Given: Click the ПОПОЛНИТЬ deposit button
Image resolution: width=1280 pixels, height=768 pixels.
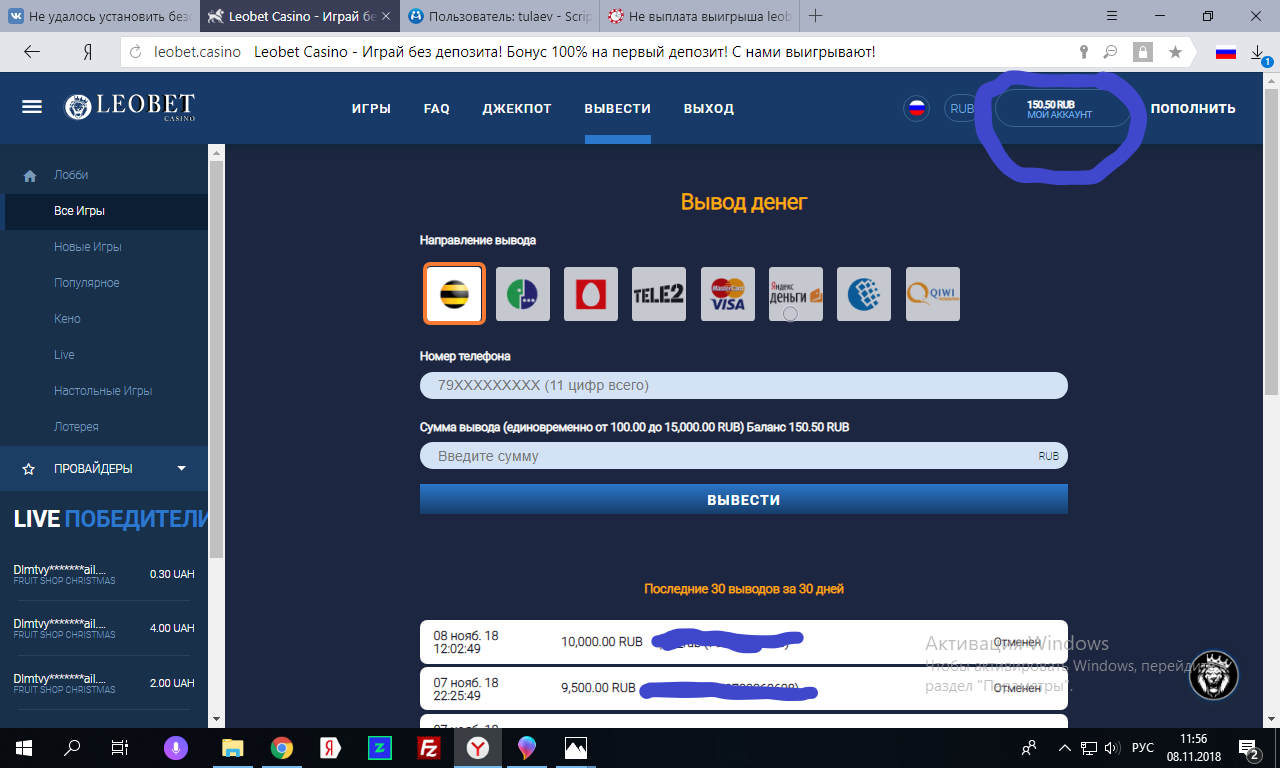Looking at the screenshot, I should tap(1193, 108).
